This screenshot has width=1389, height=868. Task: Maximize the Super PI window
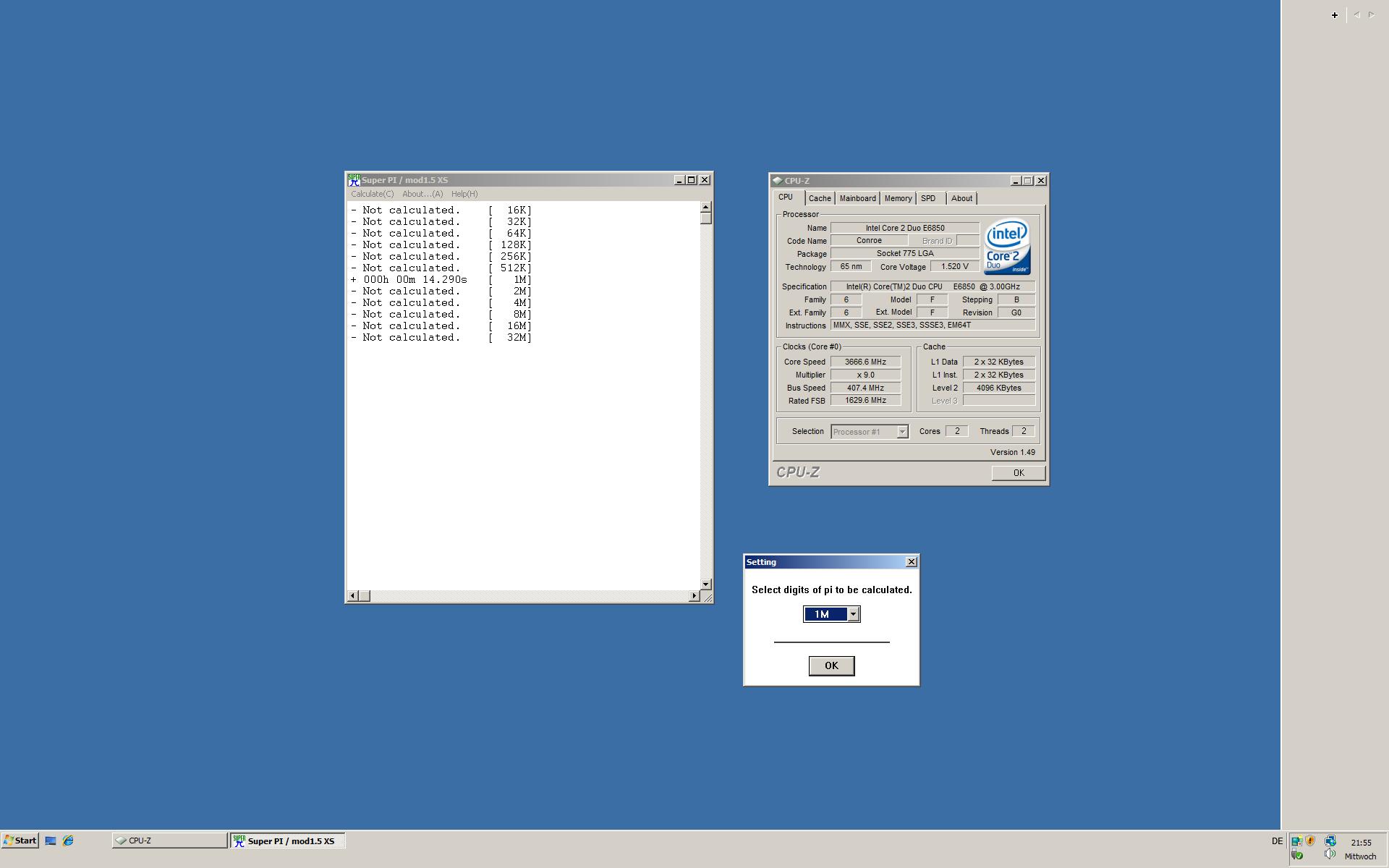pos(692,180)
